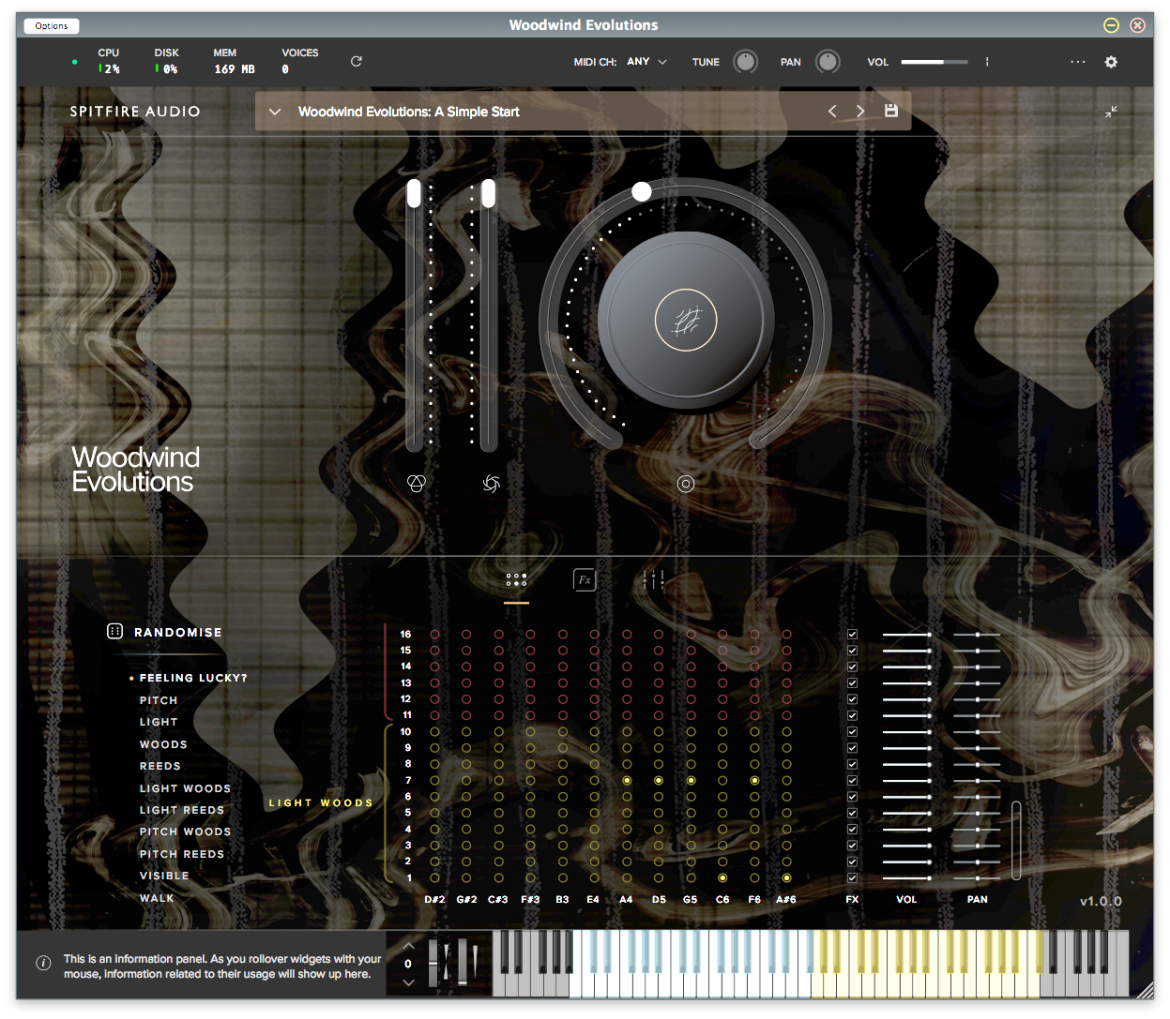This screenshot has height=1019, width=1170.
Task: Click the target icon below the big knob
Action: 686,484
